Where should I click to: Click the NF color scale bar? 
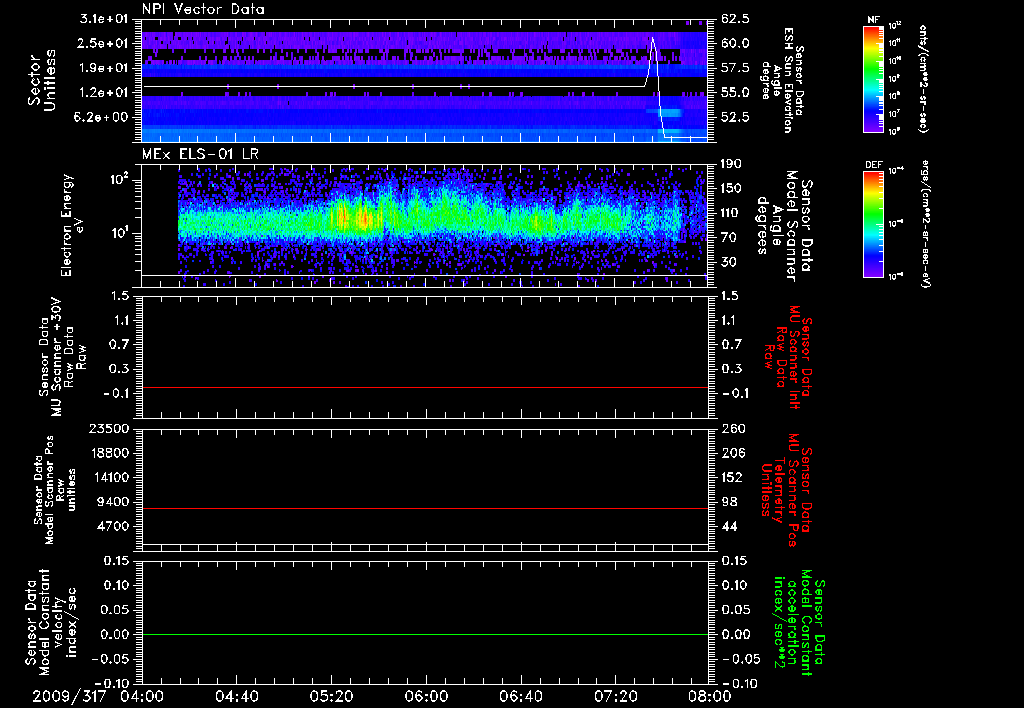(872, 79)
